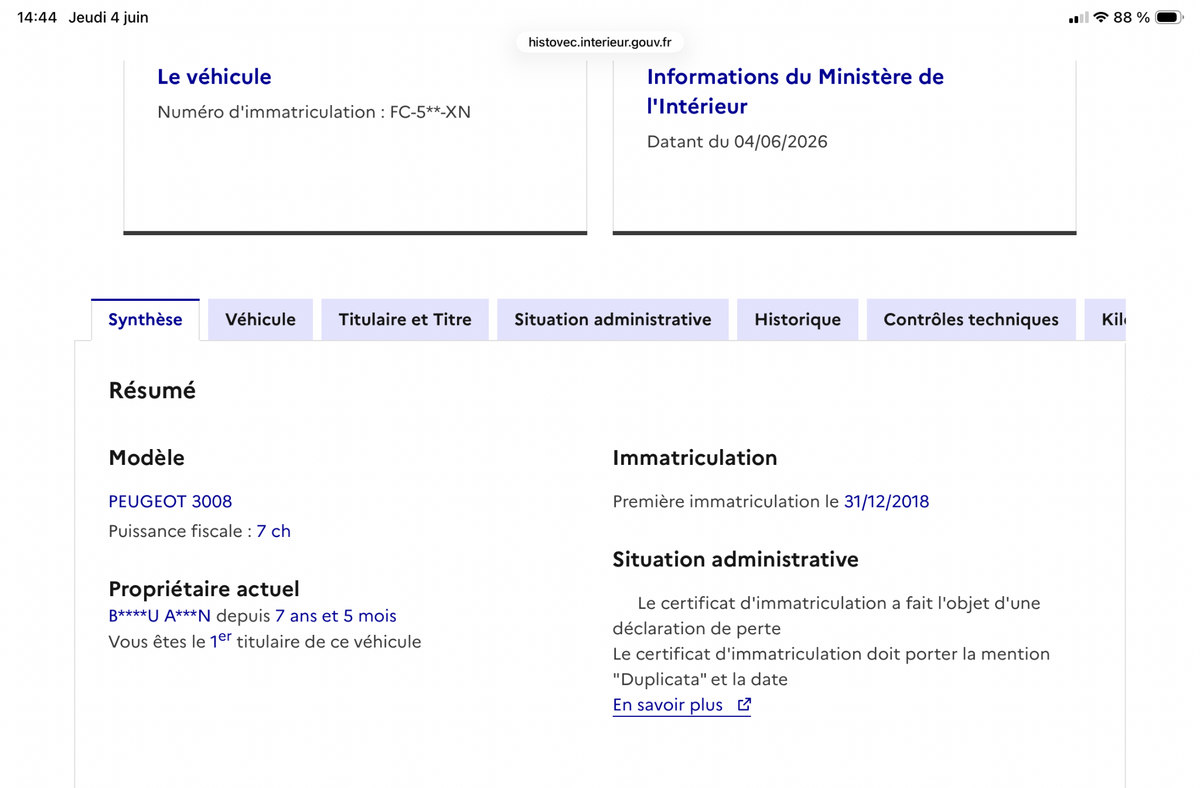This screenshot has width=1200, height=788.
Task: Open the external link icon beside En savoir plus
Action: [744, 705]
